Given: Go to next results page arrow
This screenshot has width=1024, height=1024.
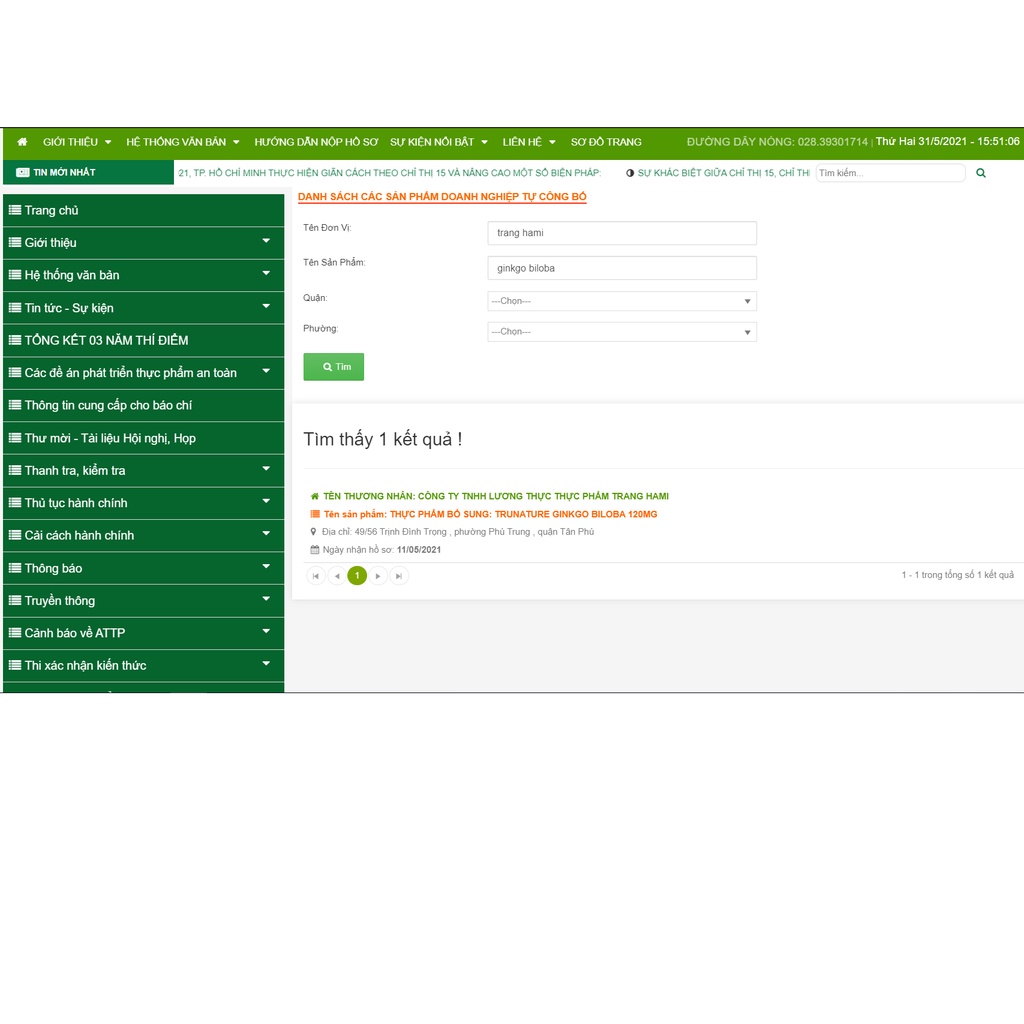Looking at the screenshot, I should point(378,576).
